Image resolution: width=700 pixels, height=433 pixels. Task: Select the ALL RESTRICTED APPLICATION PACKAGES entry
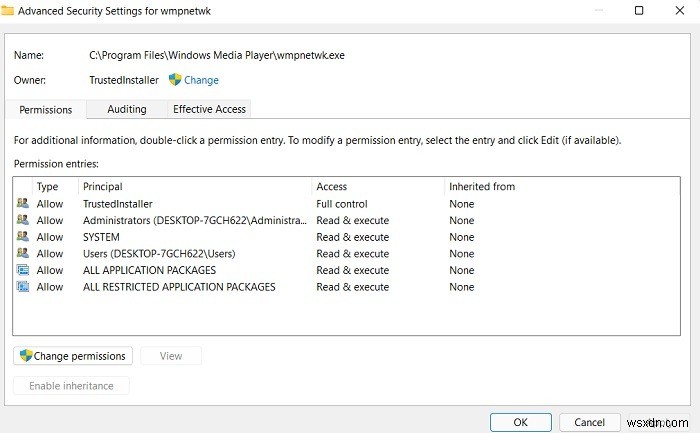[x=179, y=287]
